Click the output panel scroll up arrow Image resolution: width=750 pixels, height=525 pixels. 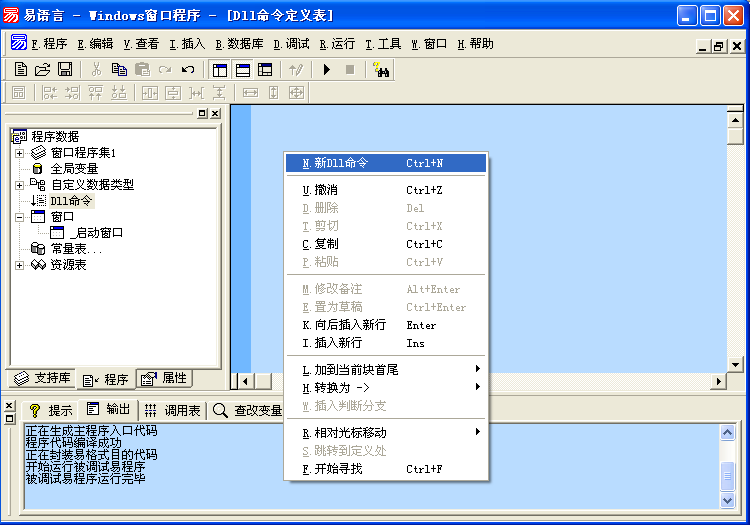pyautogui.click(x=728, y=433)
